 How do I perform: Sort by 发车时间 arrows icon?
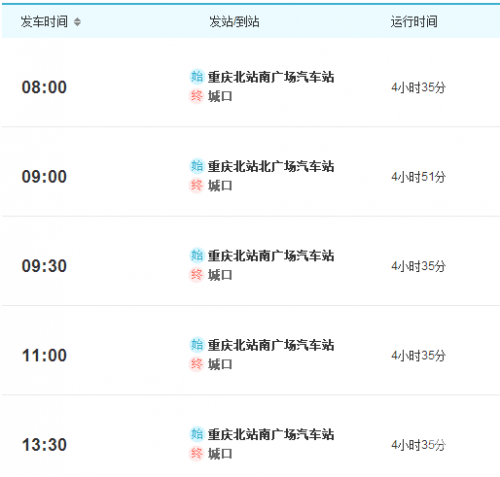coord(77,22)
